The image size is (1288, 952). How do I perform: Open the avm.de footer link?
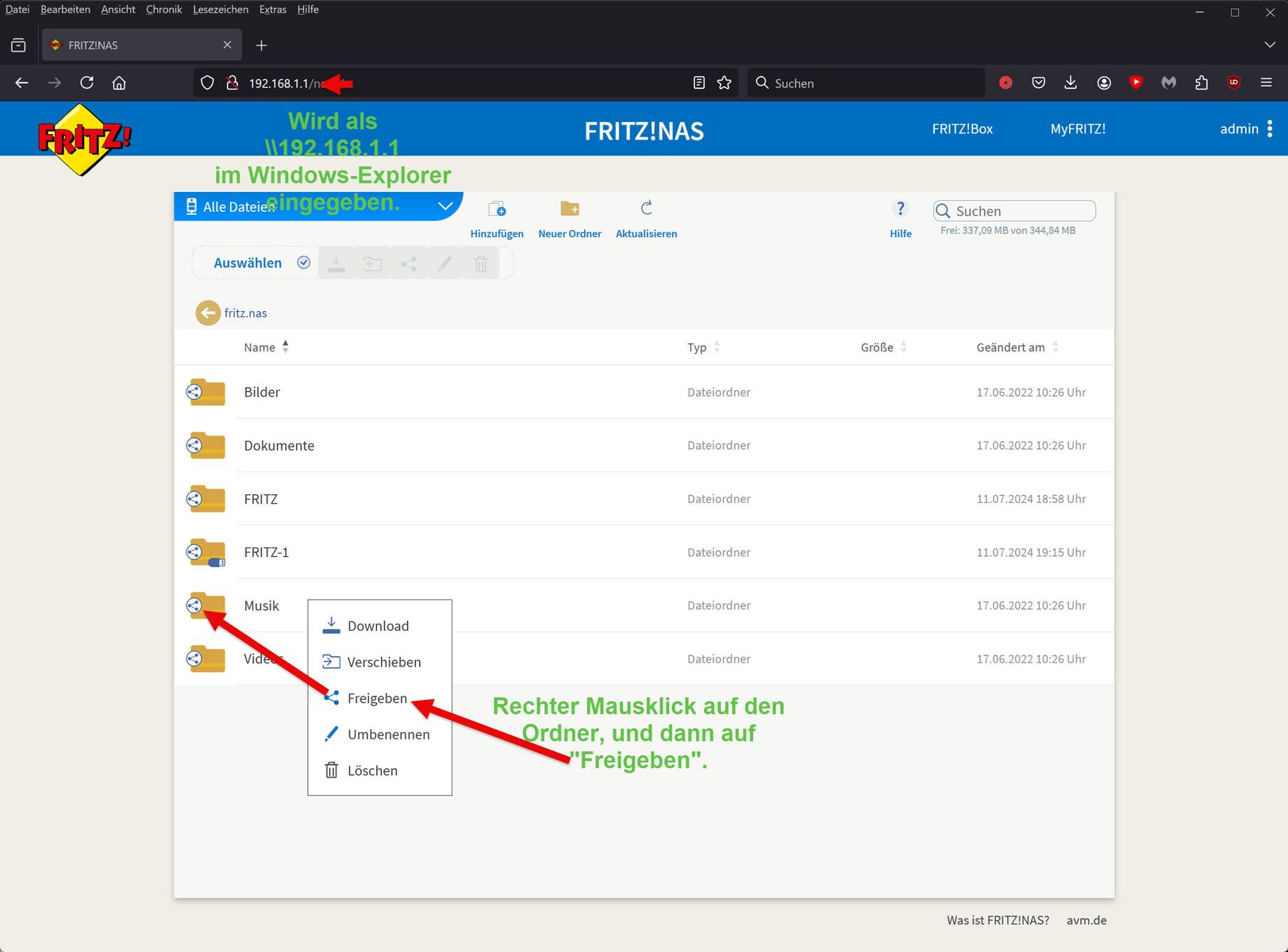tap(1086, 920)
